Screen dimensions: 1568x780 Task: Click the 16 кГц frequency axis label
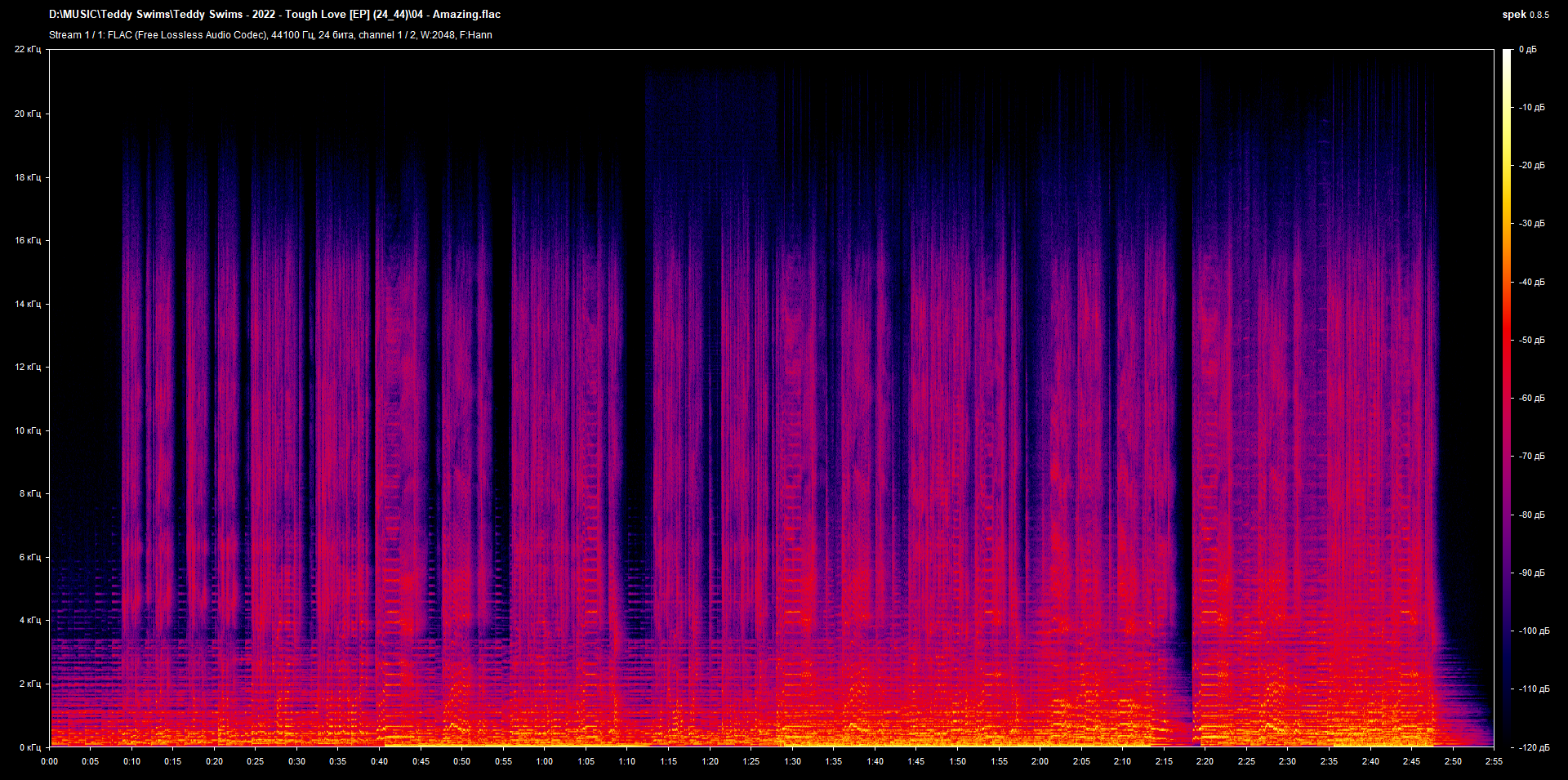pos(27,240)
